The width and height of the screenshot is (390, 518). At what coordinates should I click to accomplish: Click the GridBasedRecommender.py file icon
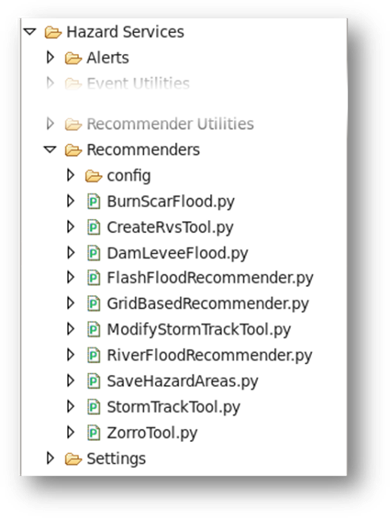(x=94, y=304)
